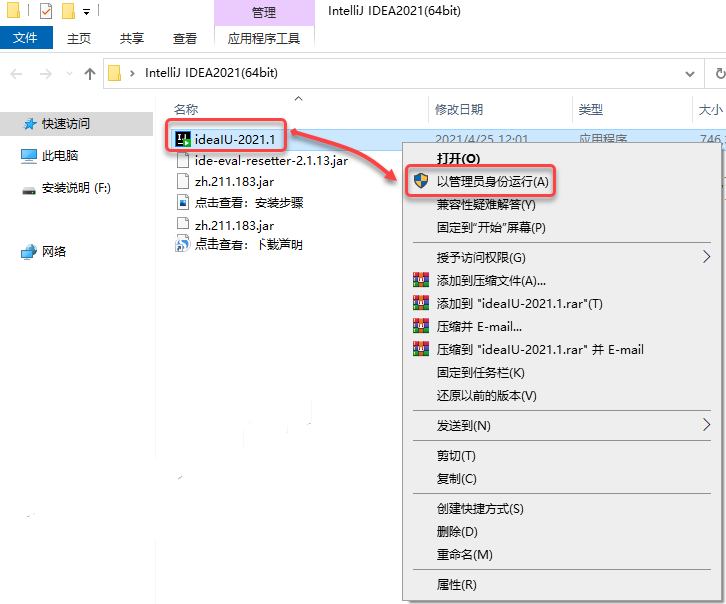Sort by the 类型 column header
This screenshot has height=604, width=726.
pyautogui.click(x=590, y=110)
